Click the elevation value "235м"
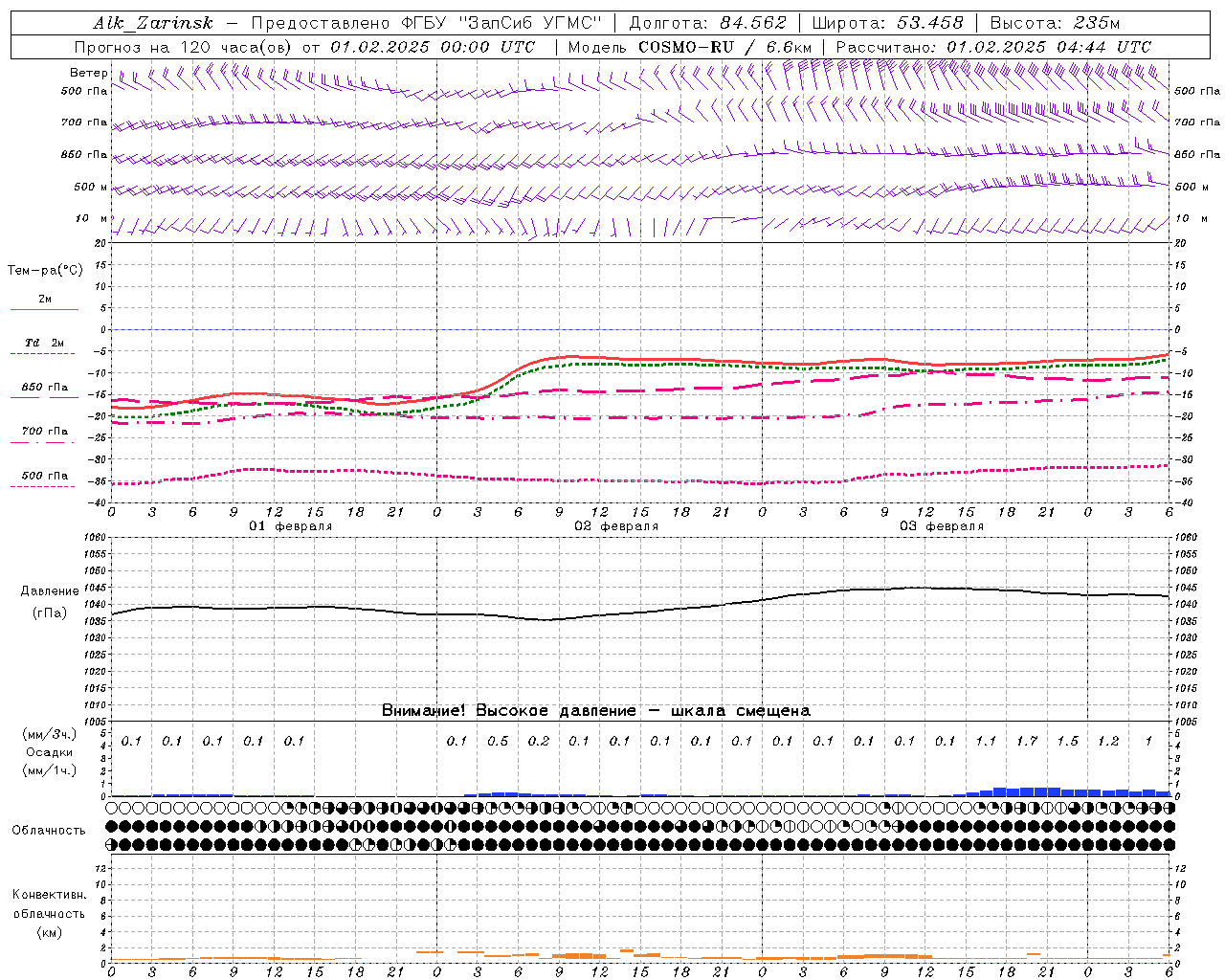 [x=1097, y=23]
